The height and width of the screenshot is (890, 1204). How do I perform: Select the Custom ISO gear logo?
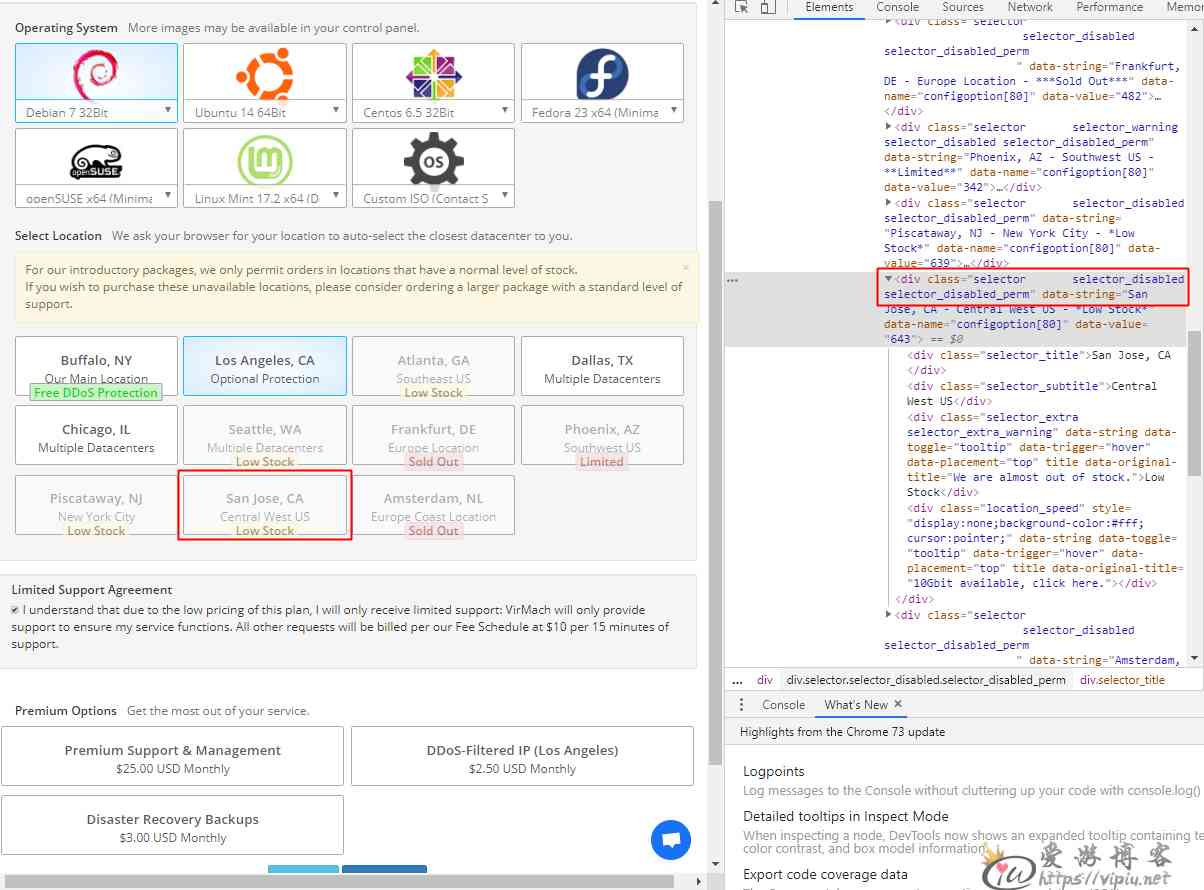433,159
